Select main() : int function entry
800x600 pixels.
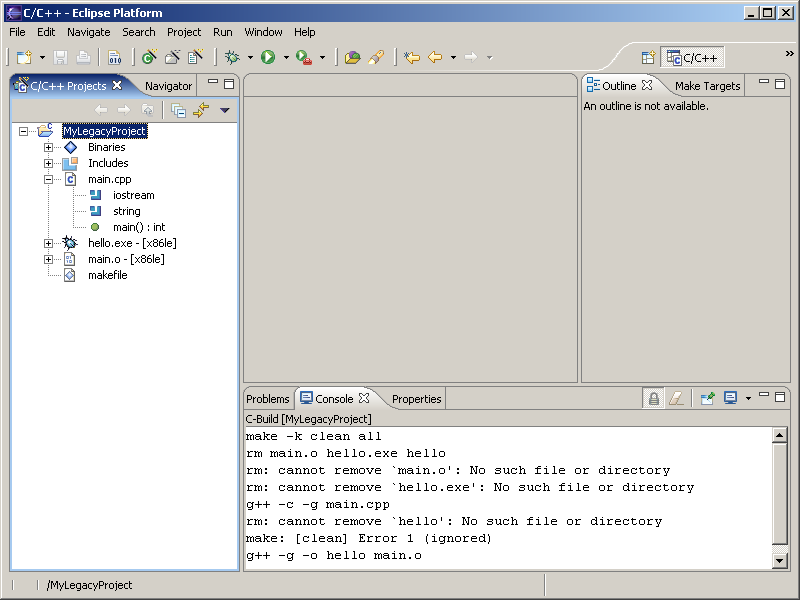pyautogui.click(x=138, y=227)
